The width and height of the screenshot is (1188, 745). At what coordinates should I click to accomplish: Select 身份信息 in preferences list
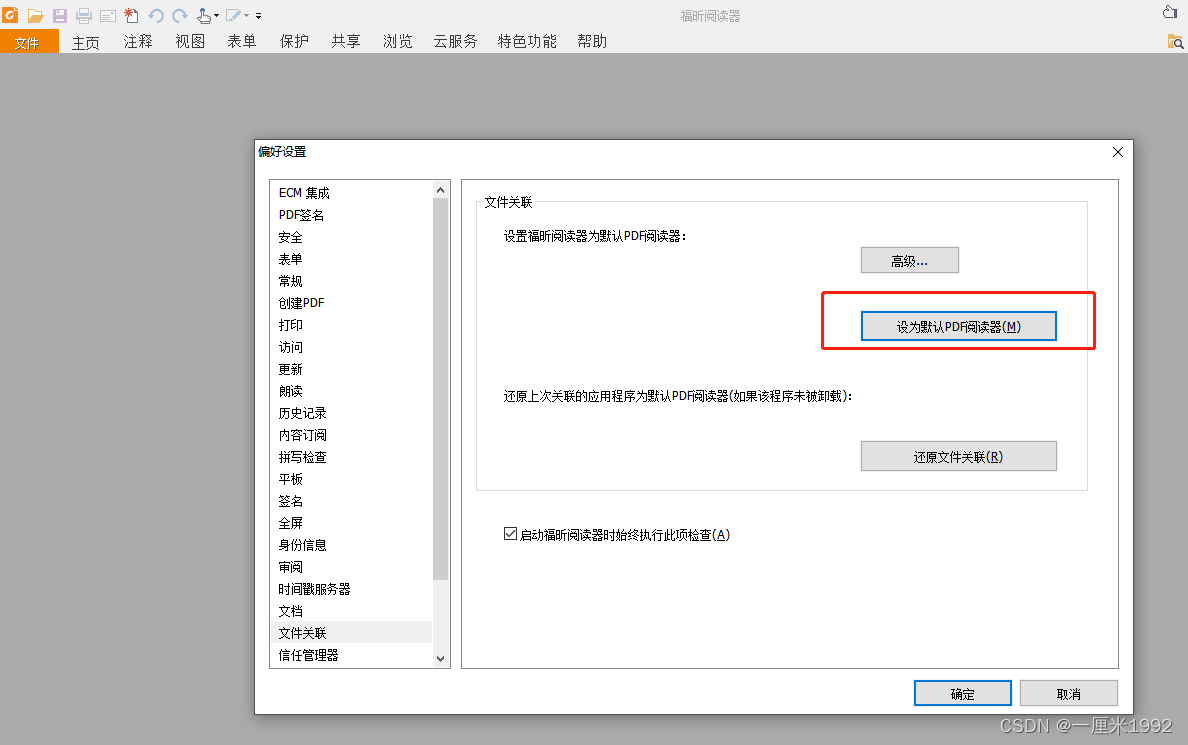pyautogui.click(x=351, y=545)
